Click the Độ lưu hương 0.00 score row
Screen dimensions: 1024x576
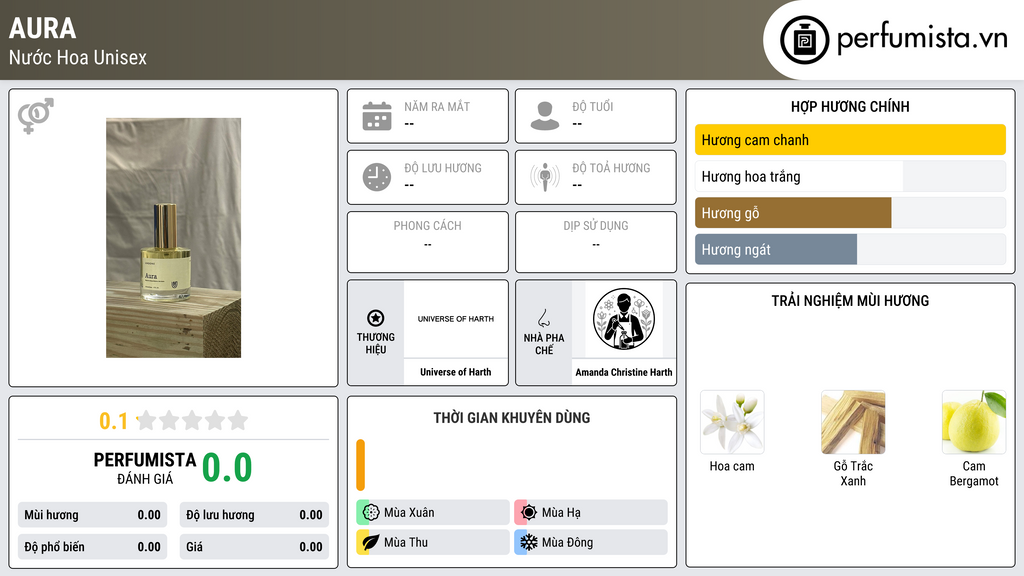254,515
